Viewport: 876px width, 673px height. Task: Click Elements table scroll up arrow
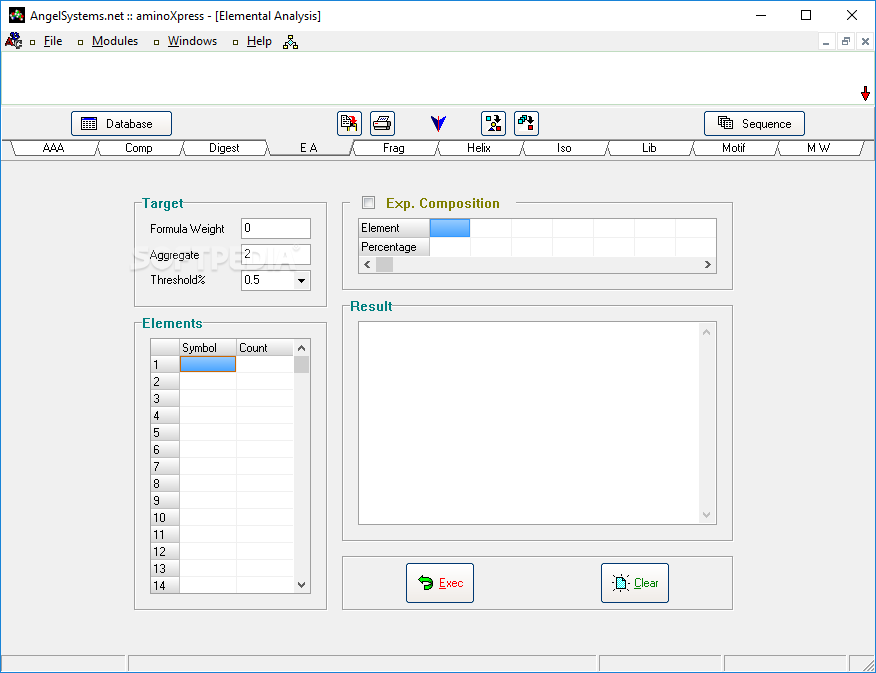point(302,348)
